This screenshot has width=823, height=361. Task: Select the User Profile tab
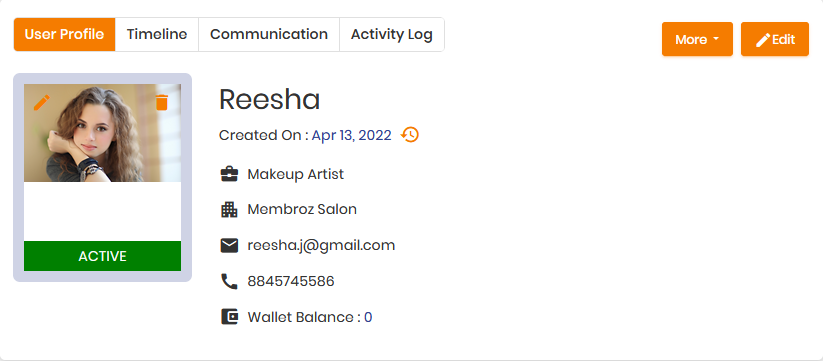(65, 35)
